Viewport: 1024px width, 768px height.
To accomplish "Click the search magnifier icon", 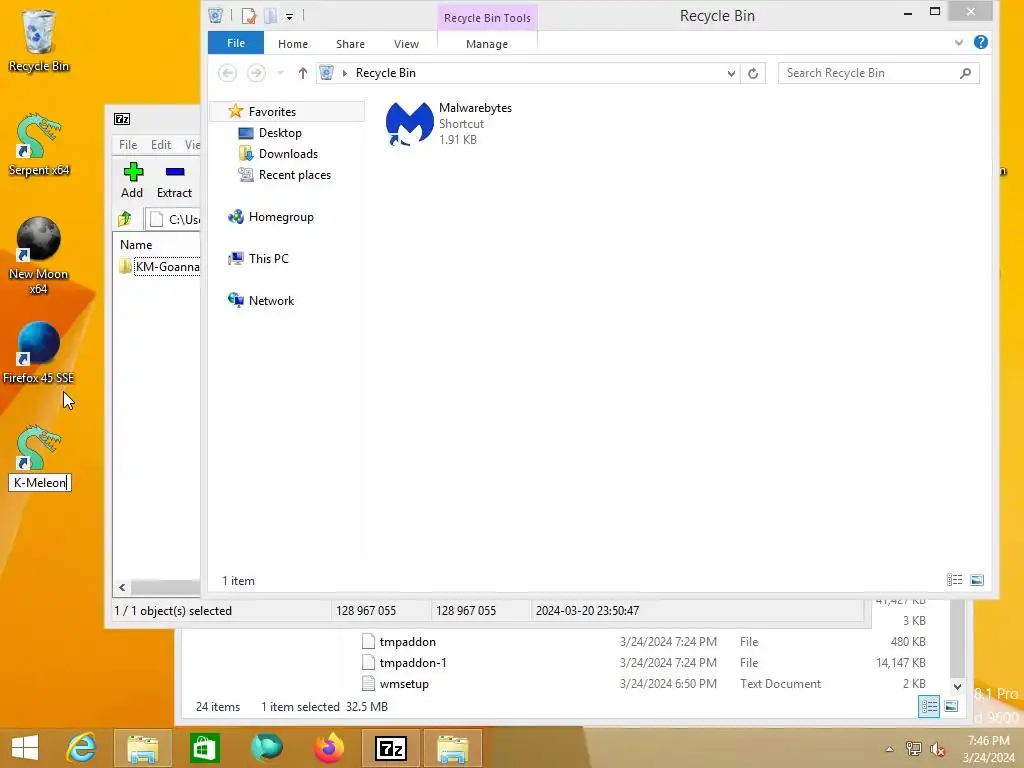I will point(966,73).
